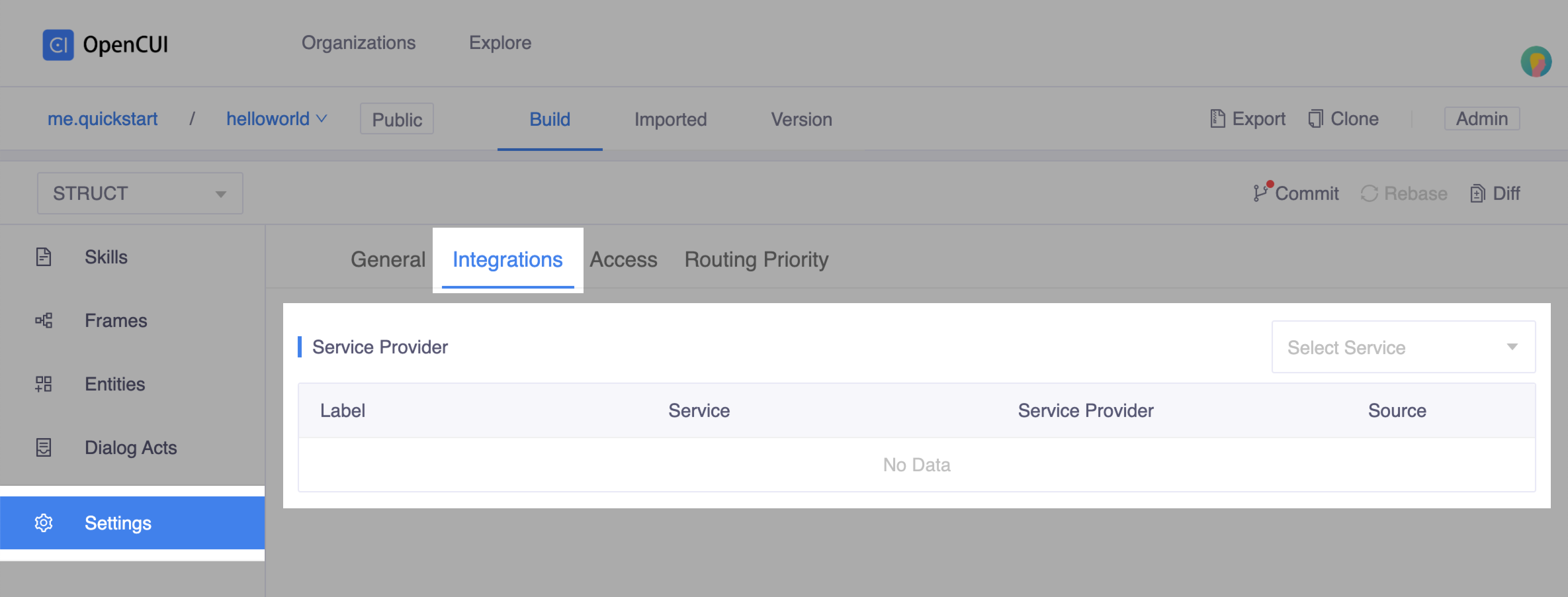Open the OpenCUI home logo

58,44
